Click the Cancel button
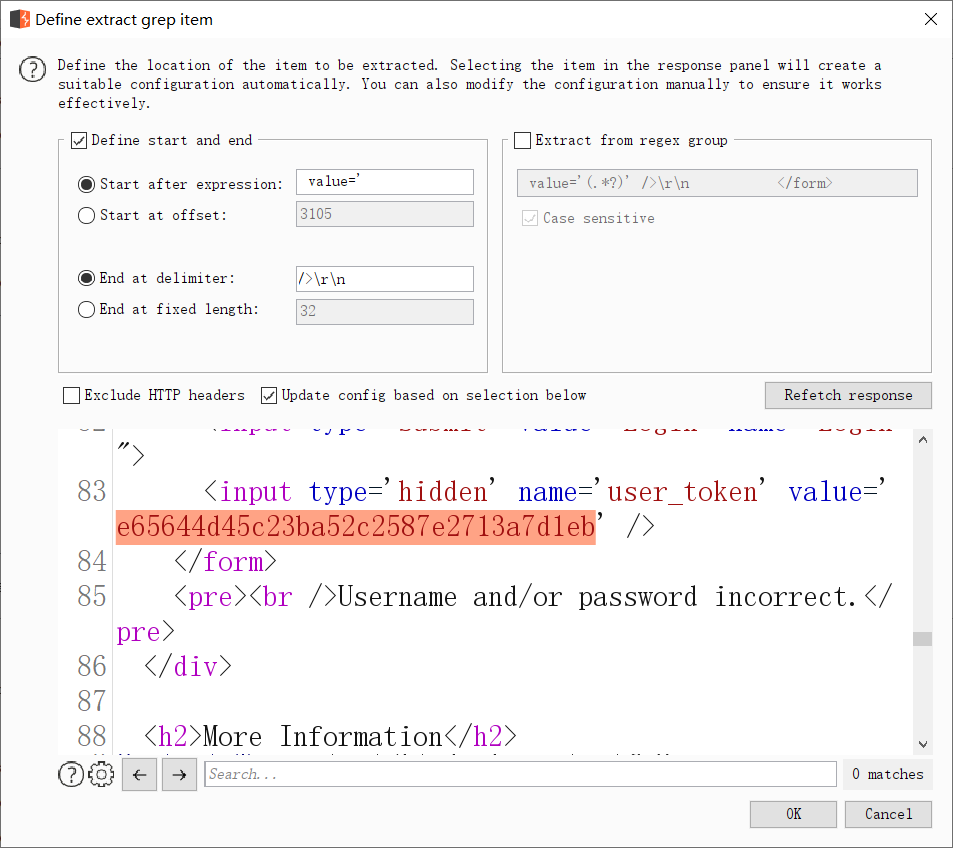The height and width of the screenshot is (848, 953). [888, 814]
